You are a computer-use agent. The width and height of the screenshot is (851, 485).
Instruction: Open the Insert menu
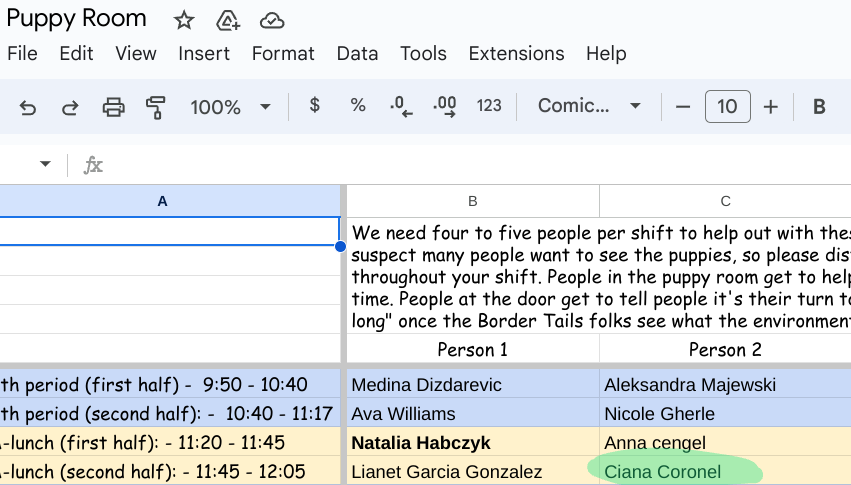[x=204, y=54]
